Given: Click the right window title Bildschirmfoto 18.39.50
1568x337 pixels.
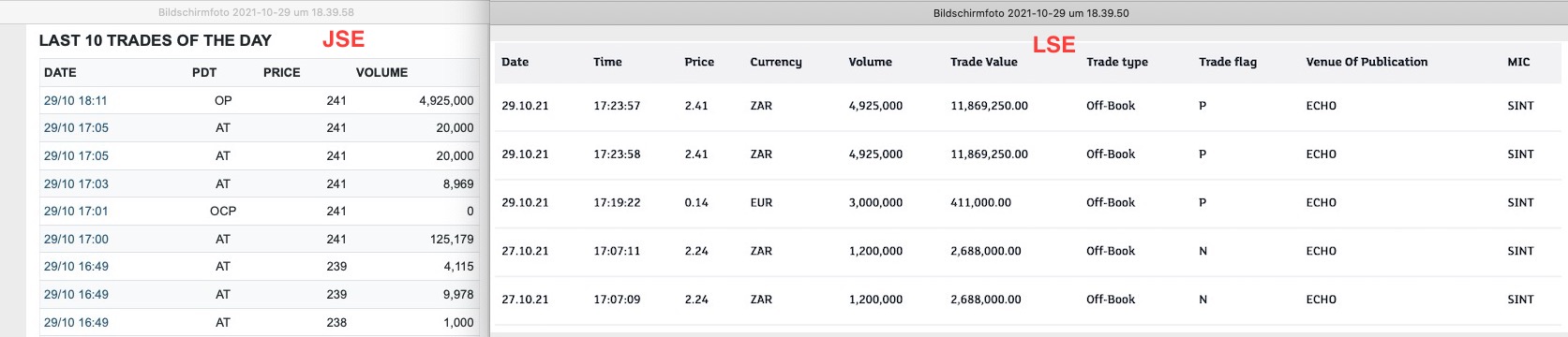Looking at the screenshot, I should (1031, 13).
